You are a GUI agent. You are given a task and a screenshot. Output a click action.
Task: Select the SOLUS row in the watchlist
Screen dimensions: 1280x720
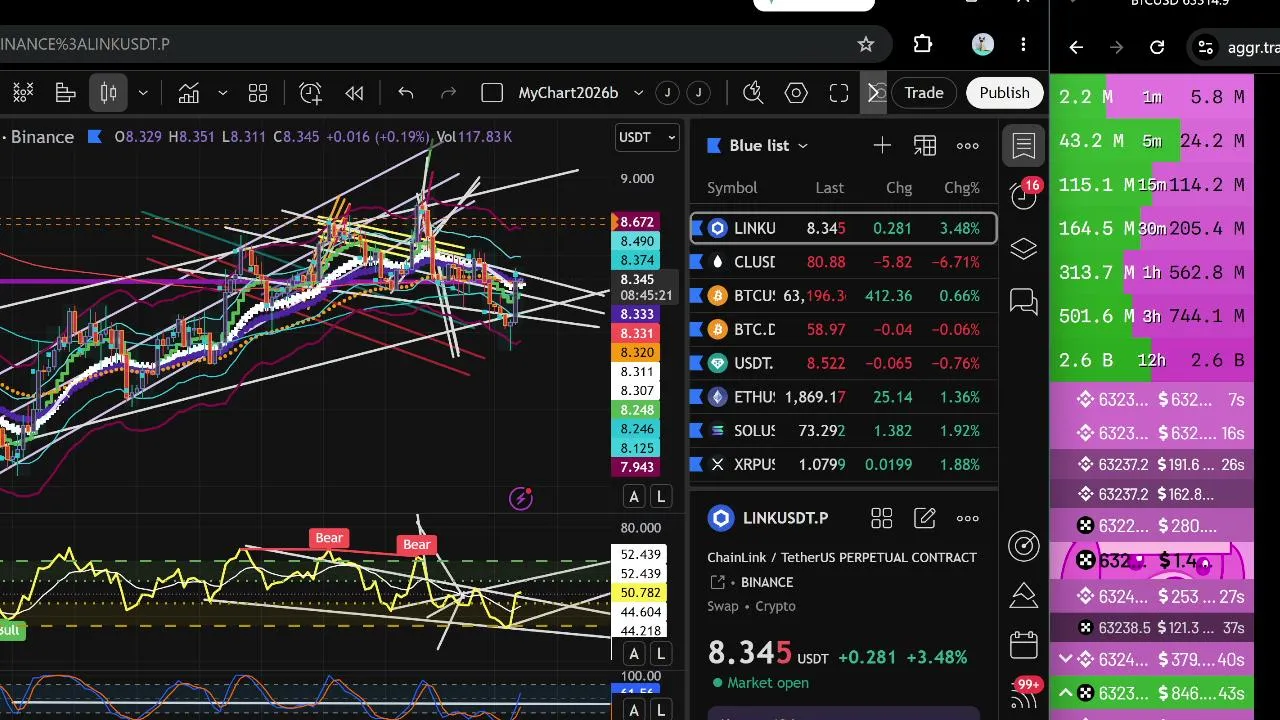(x=844, y=431)
